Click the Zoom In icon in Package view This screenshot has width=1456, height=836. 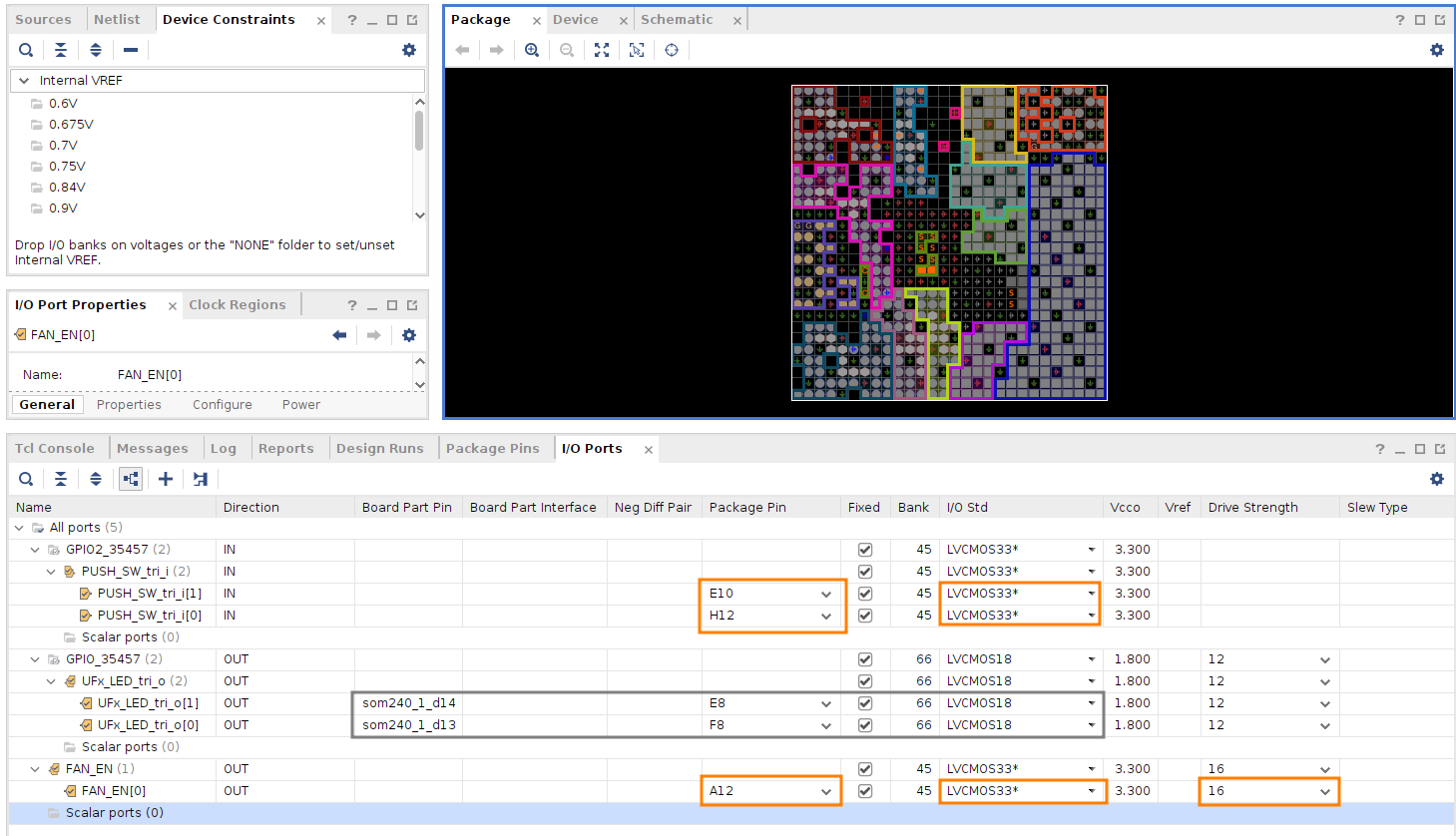coord(532,50)
